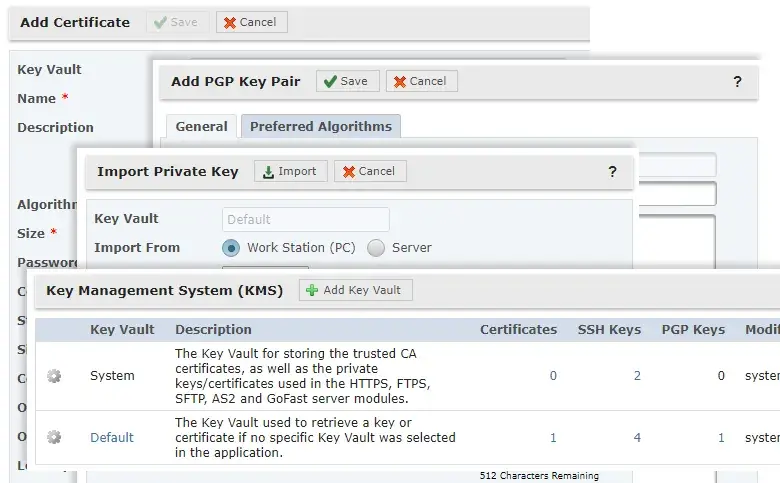This screenshot has width=780, height=483.
Task: Save the PGP Key Pair
Action: point(347,81)
